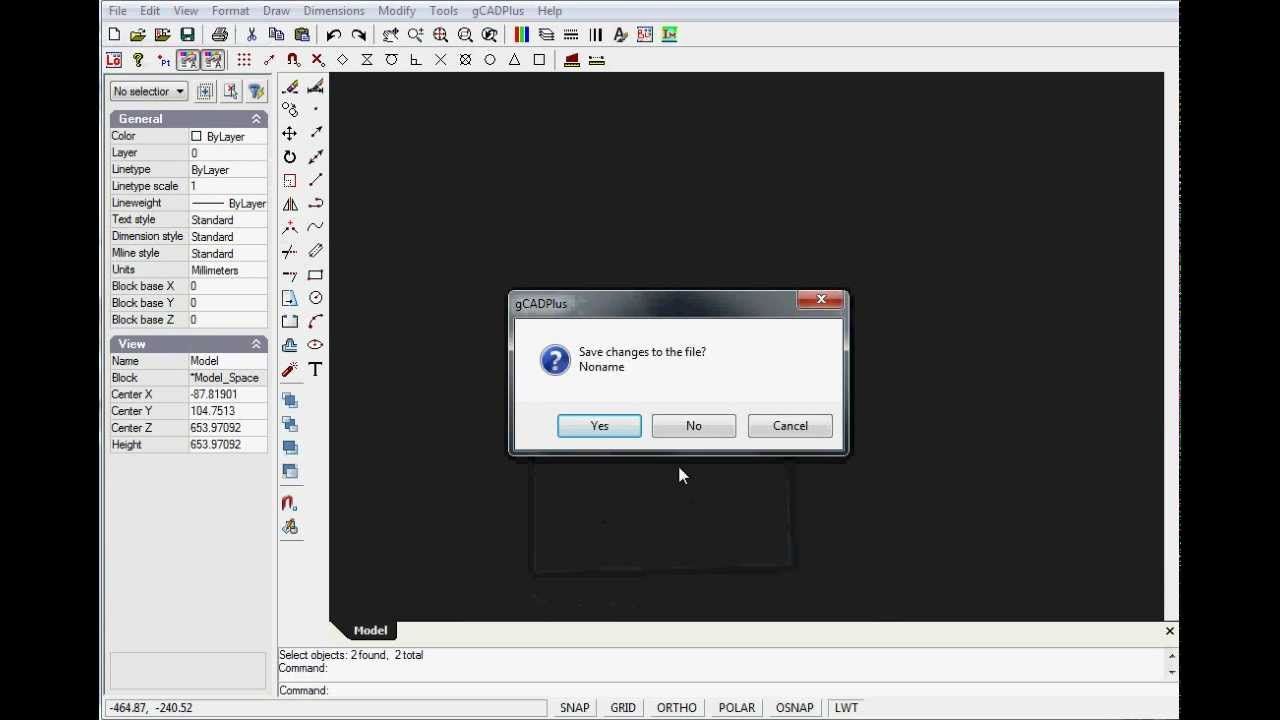Redo the last undone action
The image size is (1280, 720).
pyautogui.click(x=358, y=35)
